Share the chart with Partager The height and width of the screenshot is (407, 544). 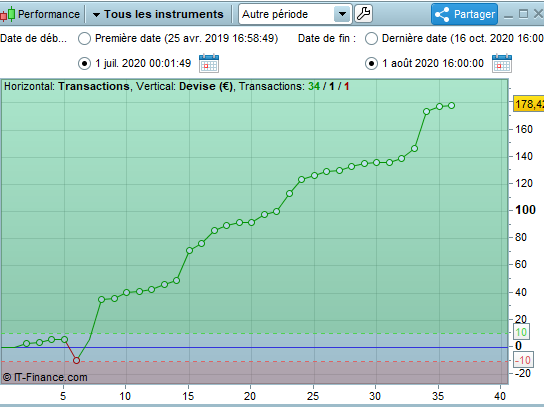click(464, 14)
